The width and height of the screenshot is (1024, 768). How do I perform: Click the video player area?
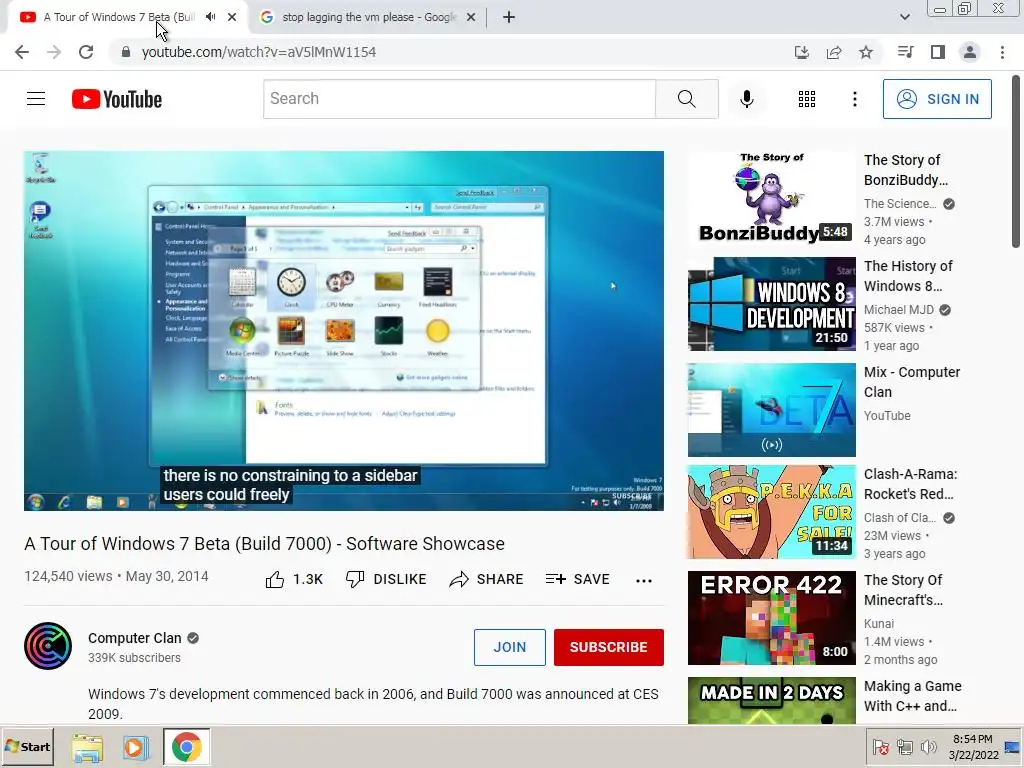click(344, 331)
